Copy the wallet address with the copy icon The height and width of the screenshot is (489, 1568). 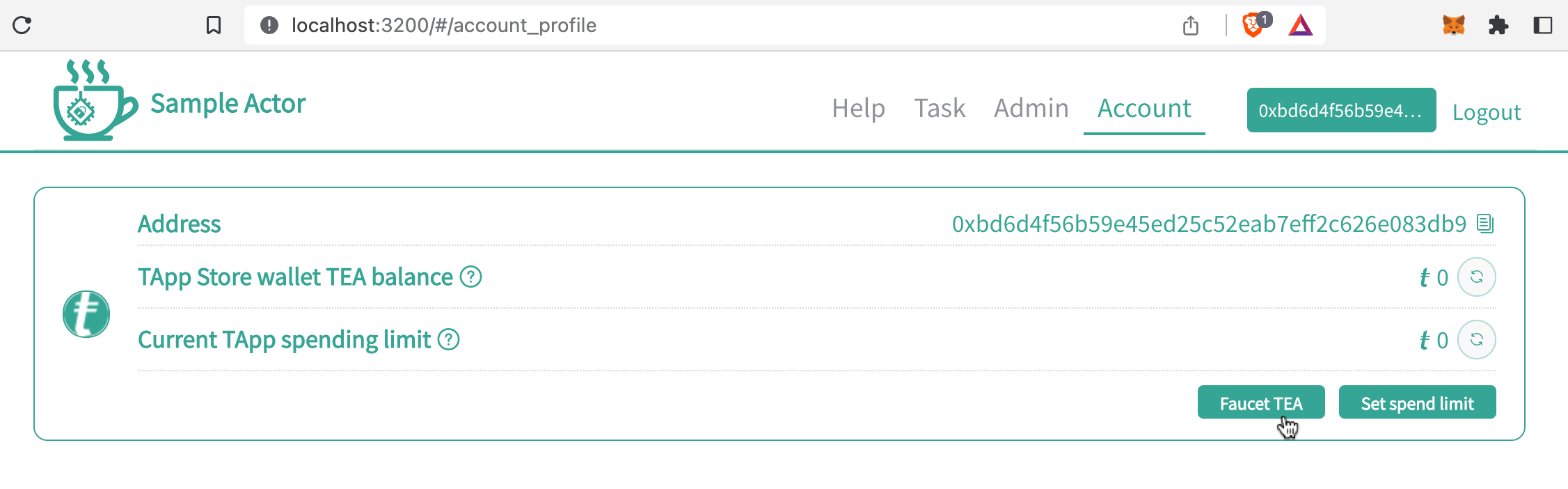pyautogui.click(x=1485, y=224)
